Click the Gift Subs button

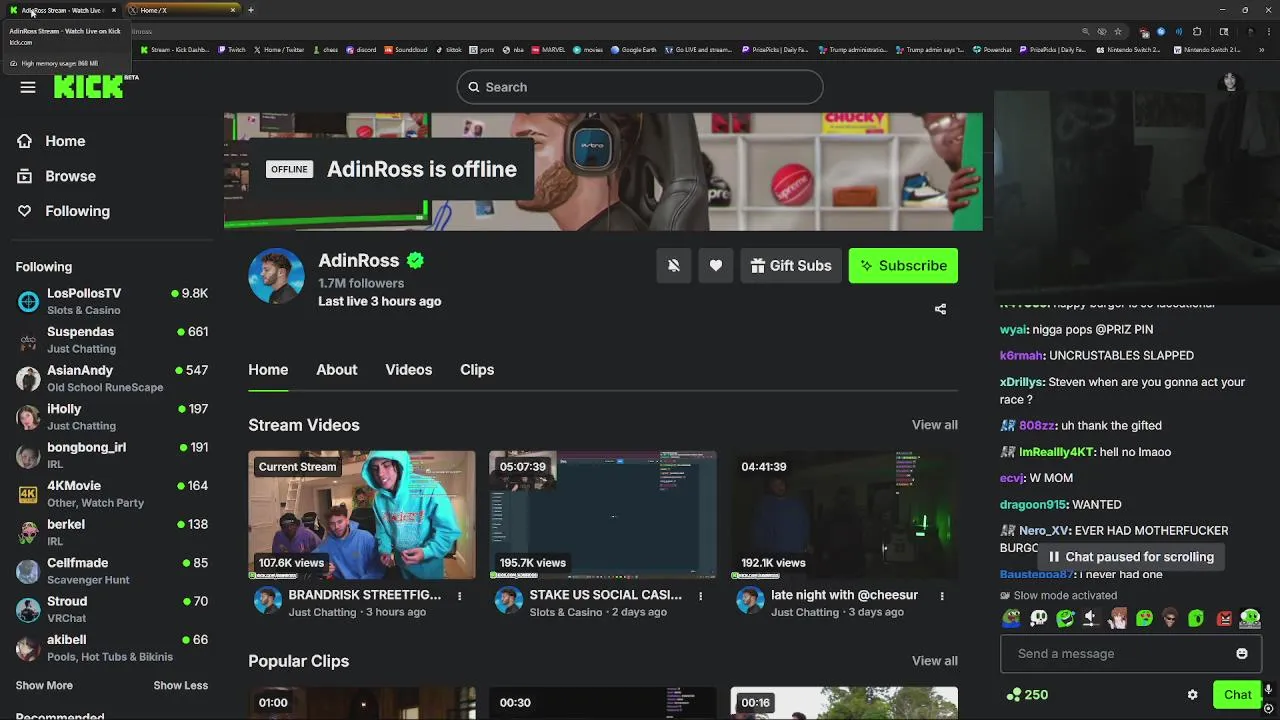[x=791, y=266]
